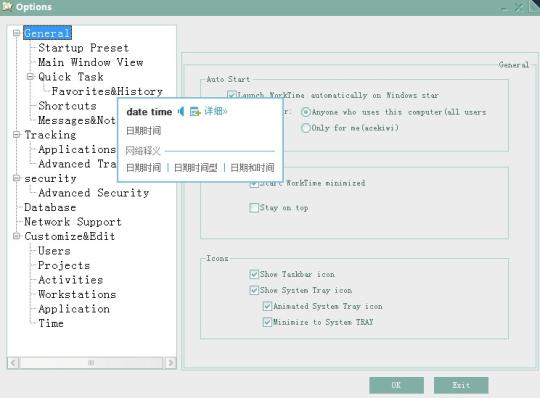Select Customize&Edit tree item
The height and width of the screenshot is (398, 540).
pos(69,236)
